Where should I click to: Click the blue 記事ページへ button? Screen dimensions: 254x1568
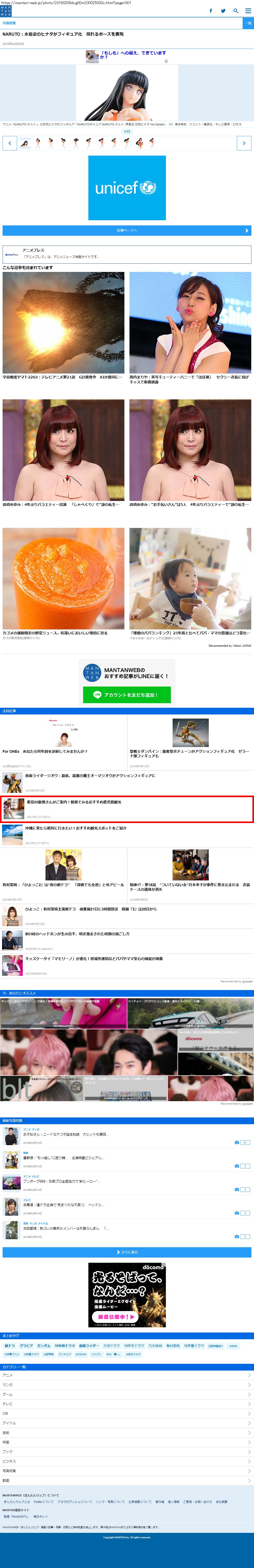(x=127, y=231)
